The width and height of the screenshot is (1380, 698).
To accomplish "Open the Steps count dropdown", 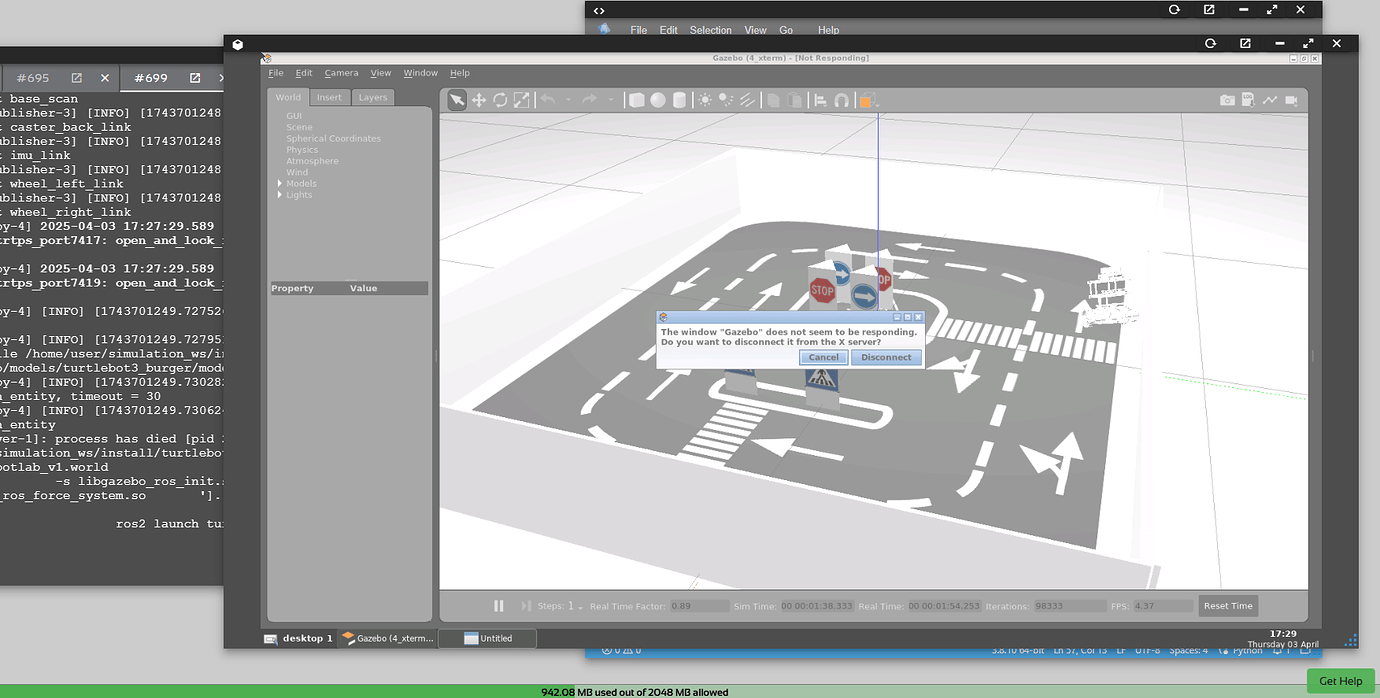I will 573,606.
